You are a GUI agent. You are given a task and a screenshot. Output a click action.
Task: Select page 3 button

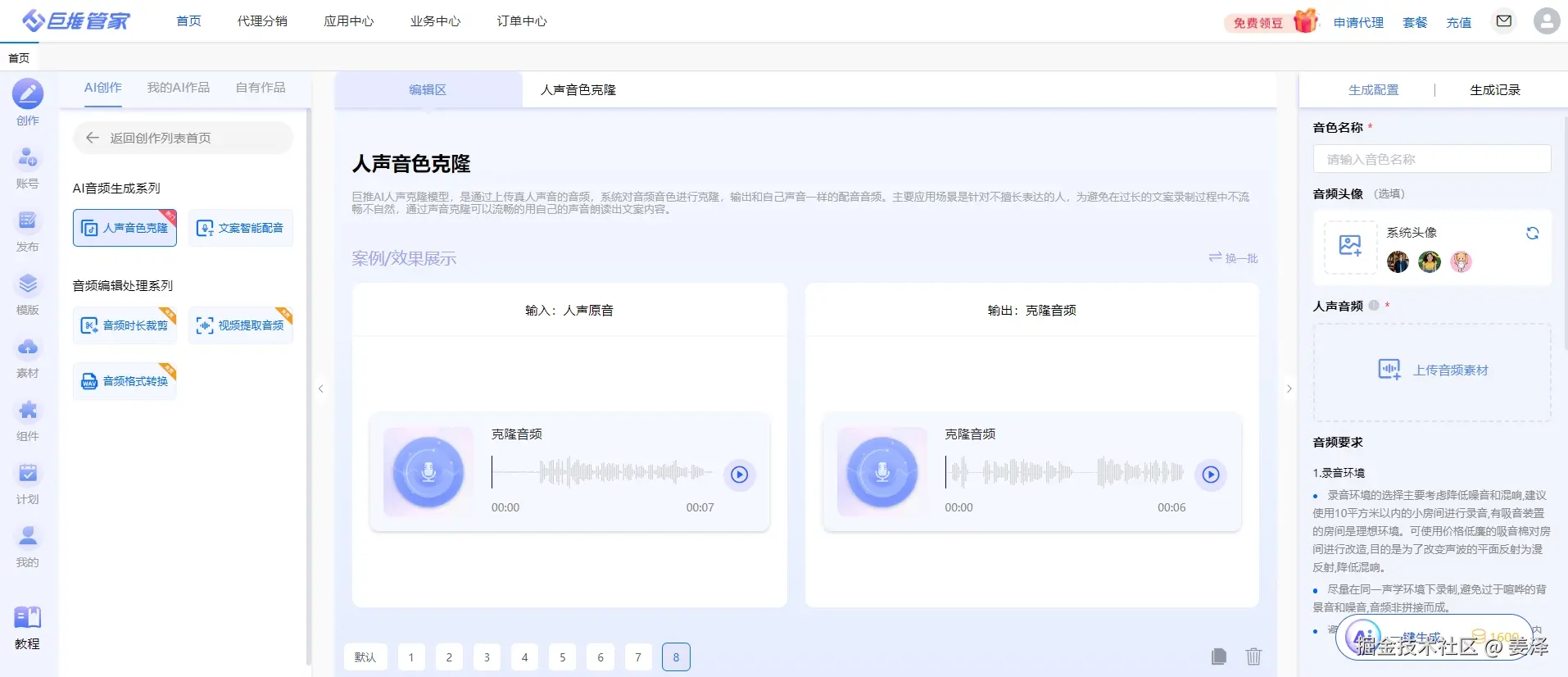[x=487, y=657]
